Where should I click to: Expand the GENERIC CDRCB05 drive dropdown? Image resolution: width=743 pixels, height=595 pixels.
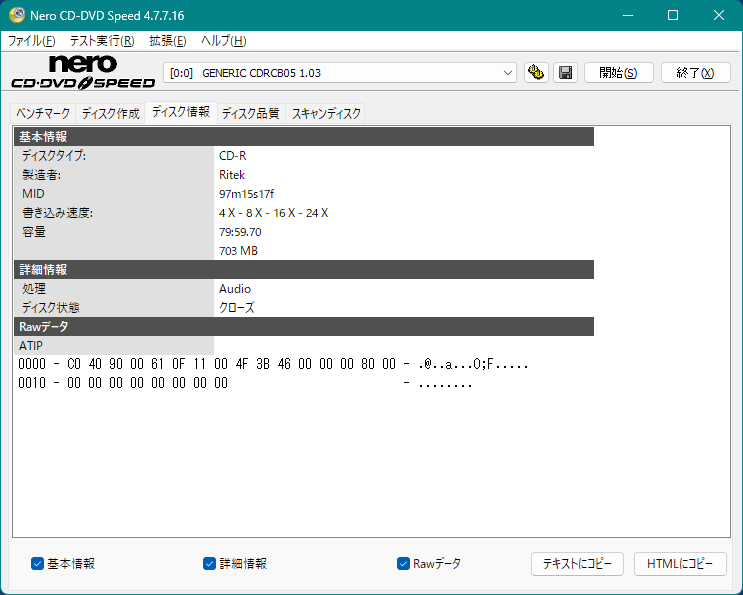coord(508,73)
